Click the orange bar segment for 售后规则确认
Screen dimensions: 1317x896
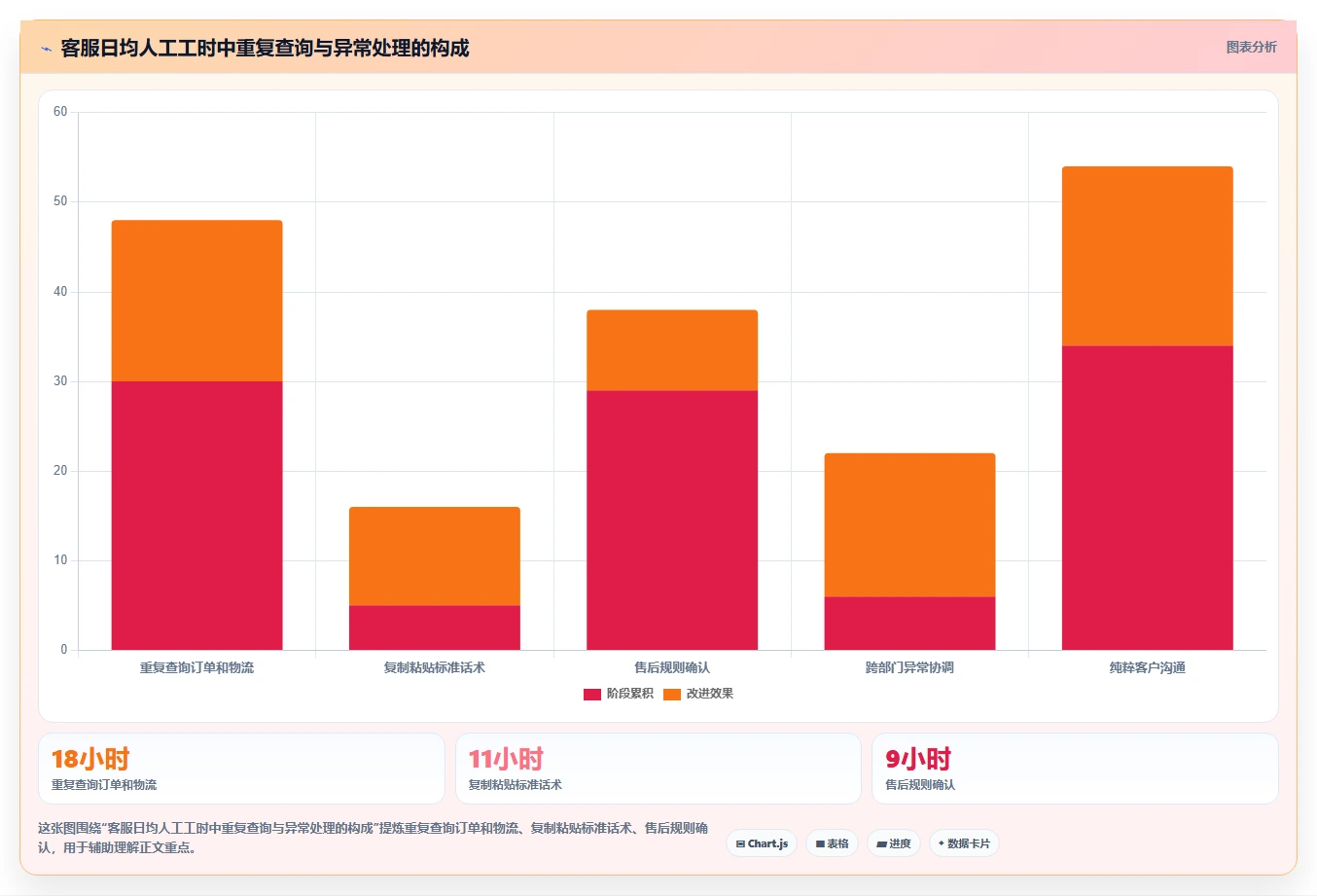click(672, 350)
